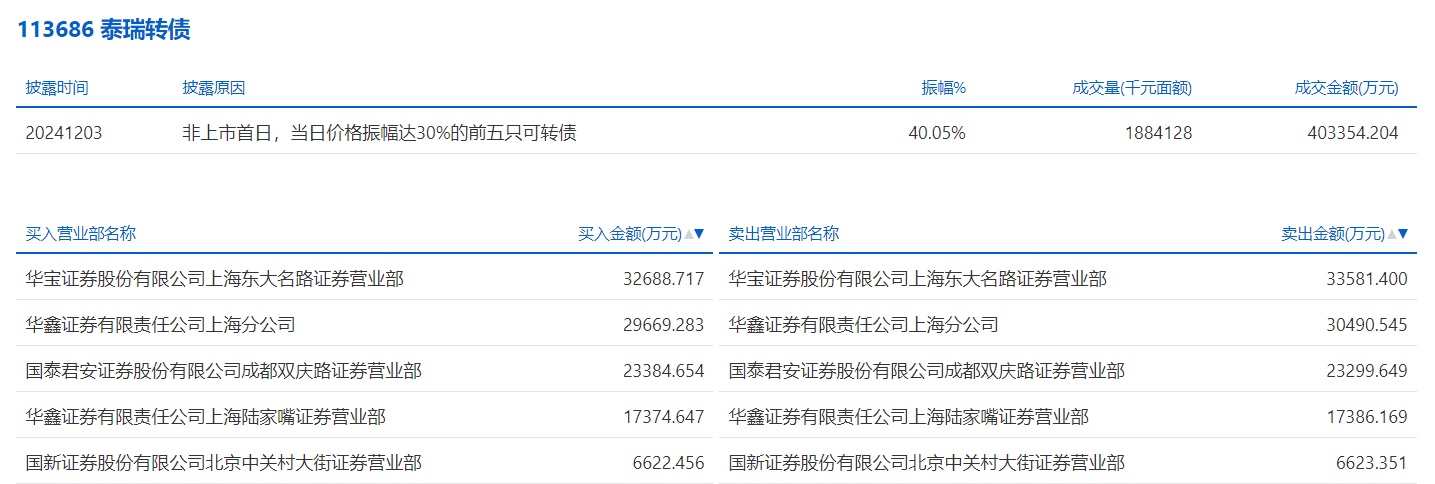Select the volume value 1884128

(1159, 133)
